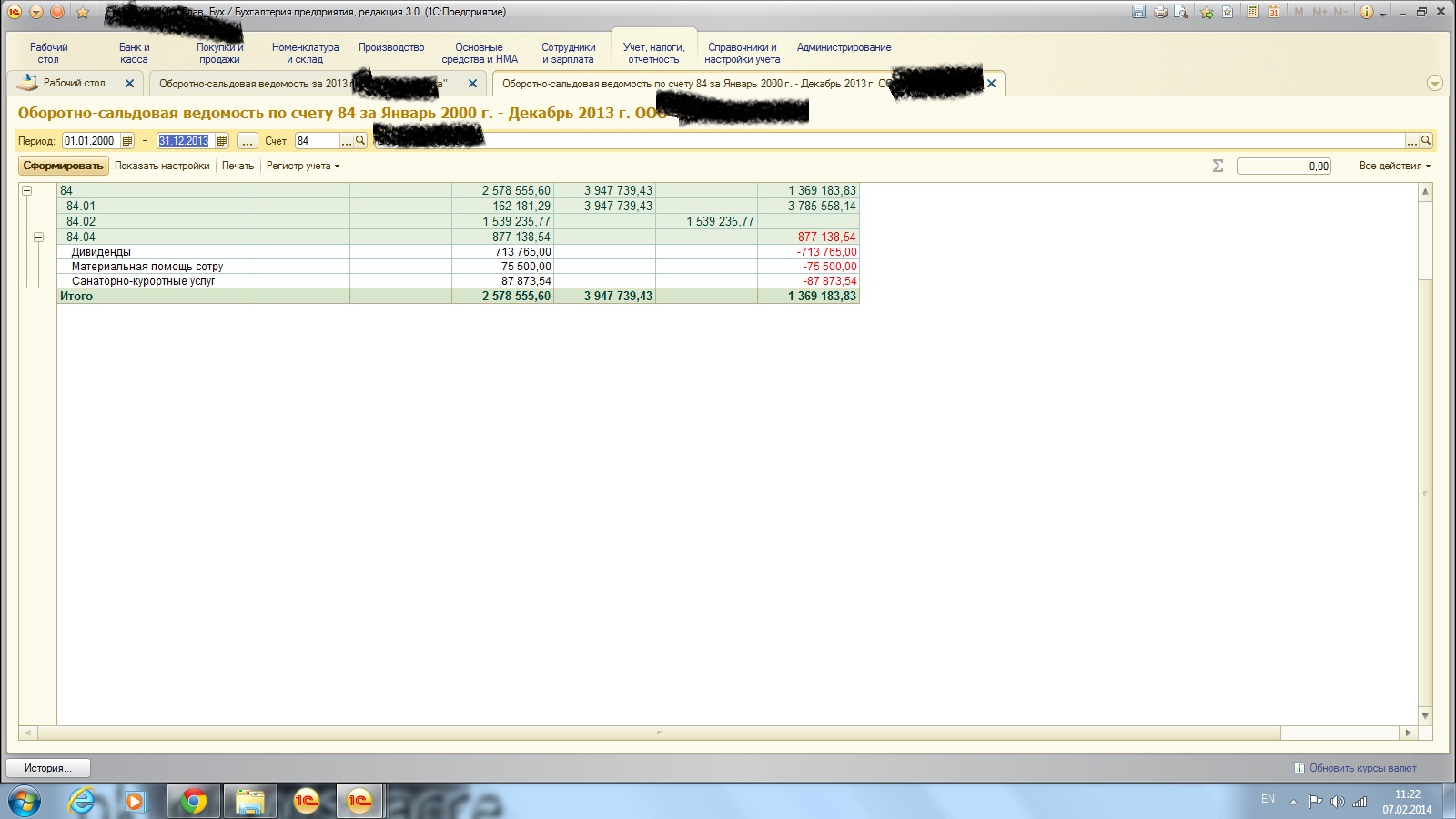Open the 'Номенклатура и склад' section
Viewport: 1456px width, 819px height.
pyautogui.click(x=305, y=53)
